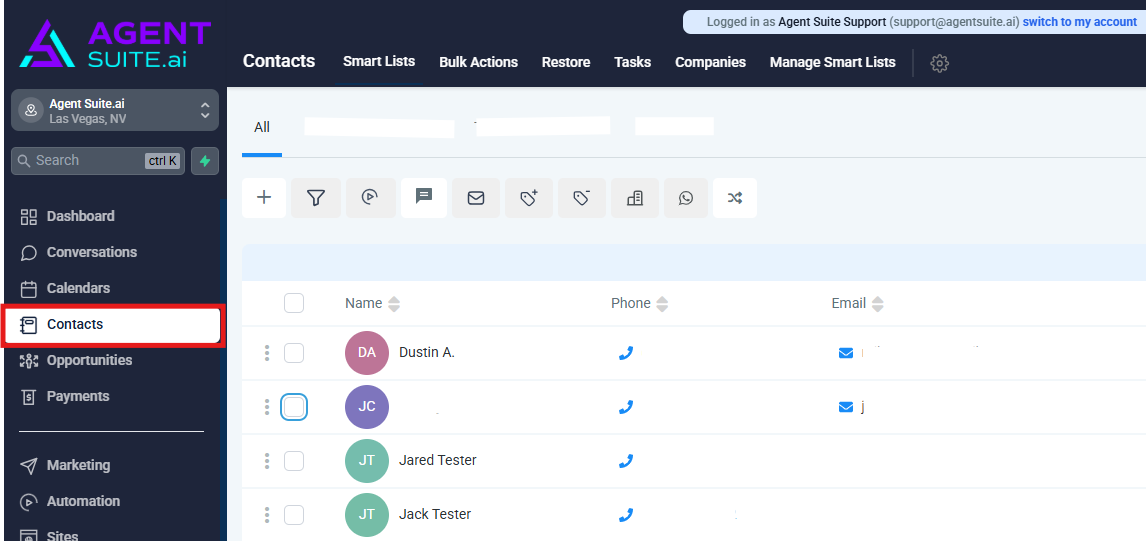Image resolution: width=1146 pixels, height=541 pixels.
Task: Check the box for Dustin A.
Action: point(294,353)
